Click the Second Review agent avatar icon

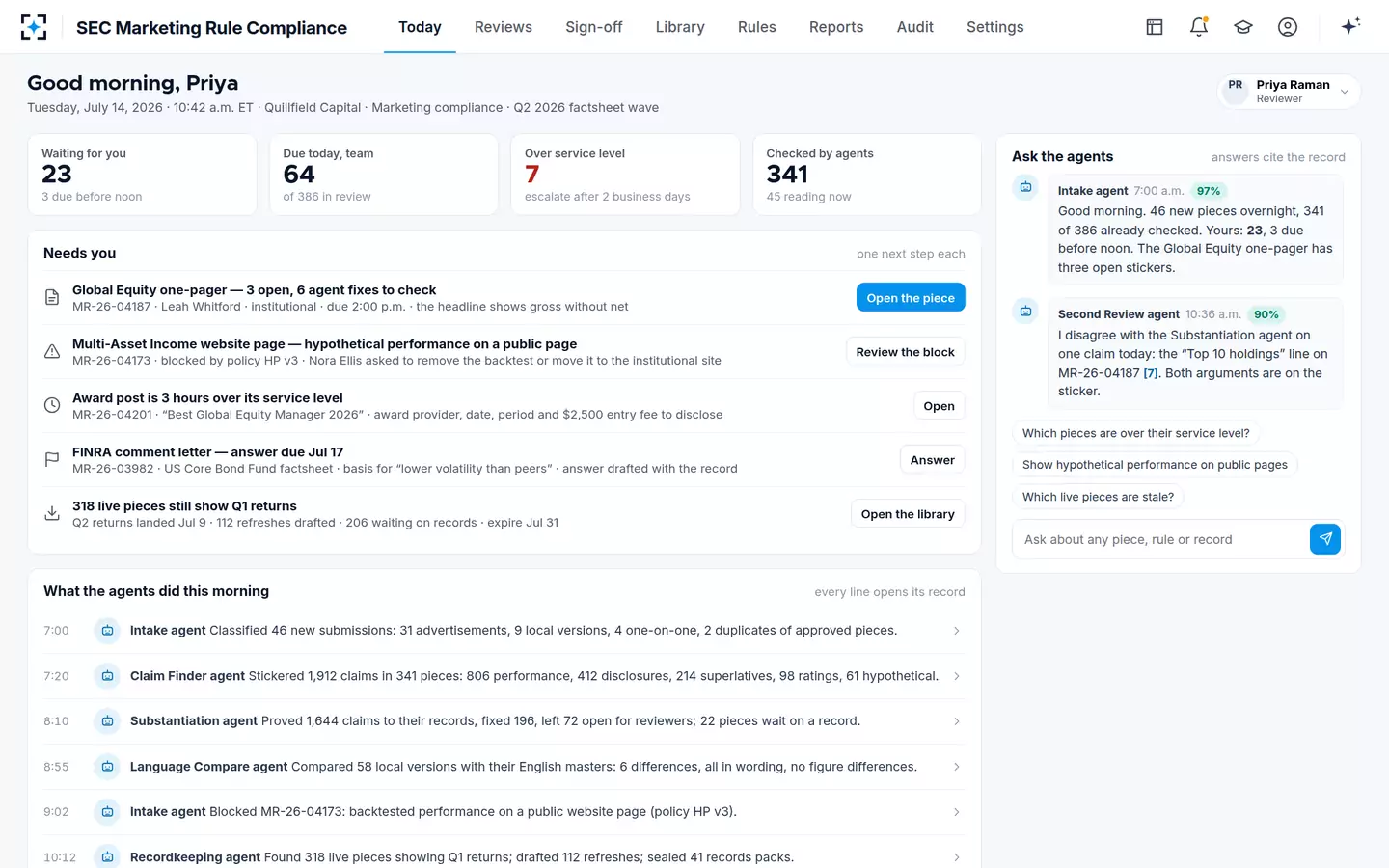click(x=1025, y=311)
